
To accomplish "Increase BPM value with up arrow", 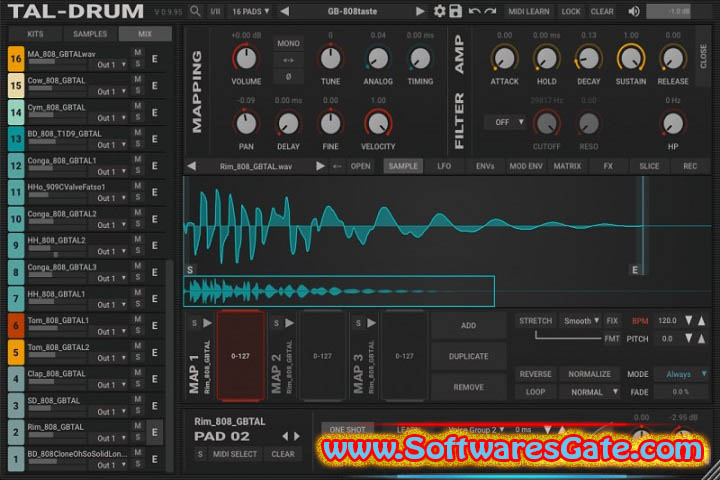I will [x=702, y=321].
